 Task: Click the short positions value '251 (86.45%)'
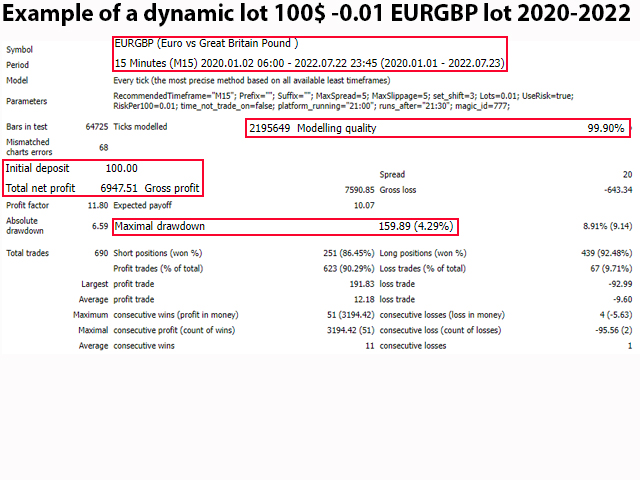tap(349, 253)
